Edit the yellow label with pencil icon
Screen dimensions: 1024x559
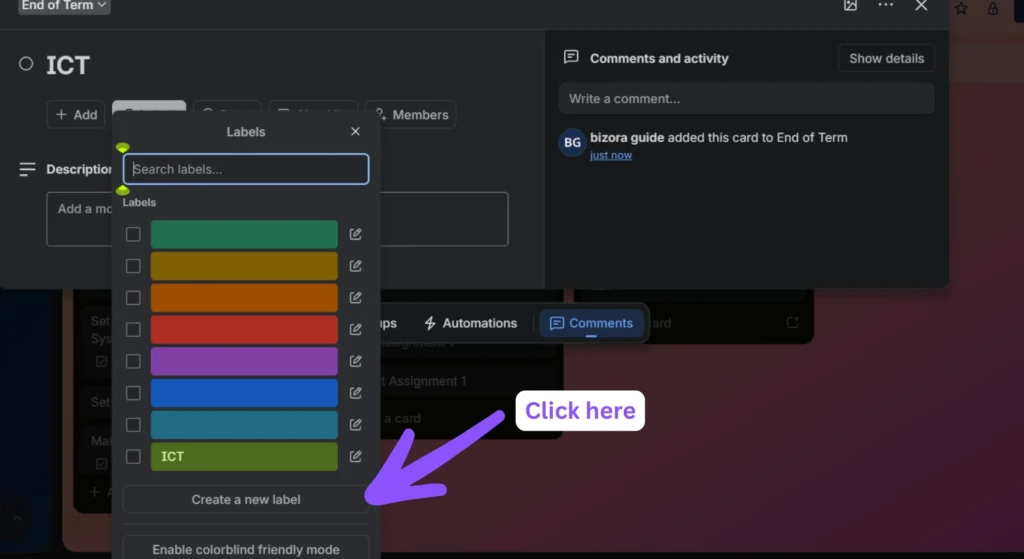[355, 266]
